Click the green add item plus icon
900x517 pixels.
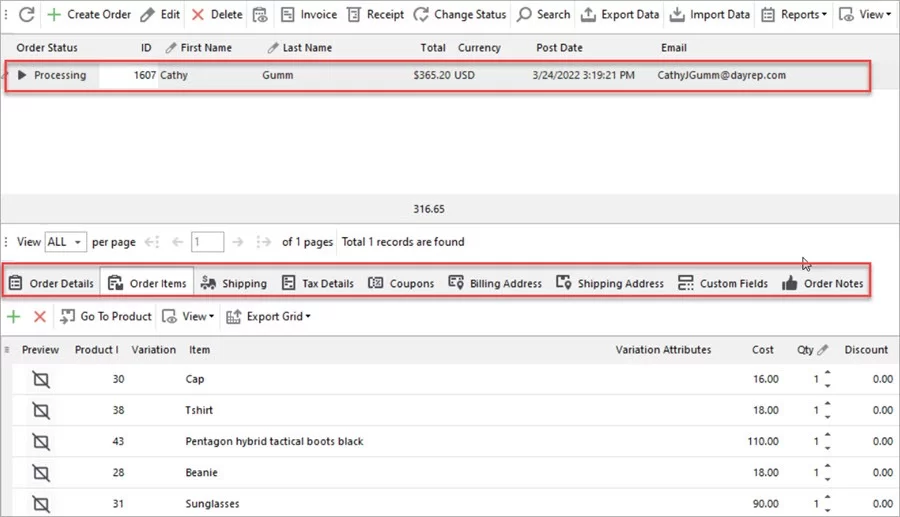coord(14,316)
